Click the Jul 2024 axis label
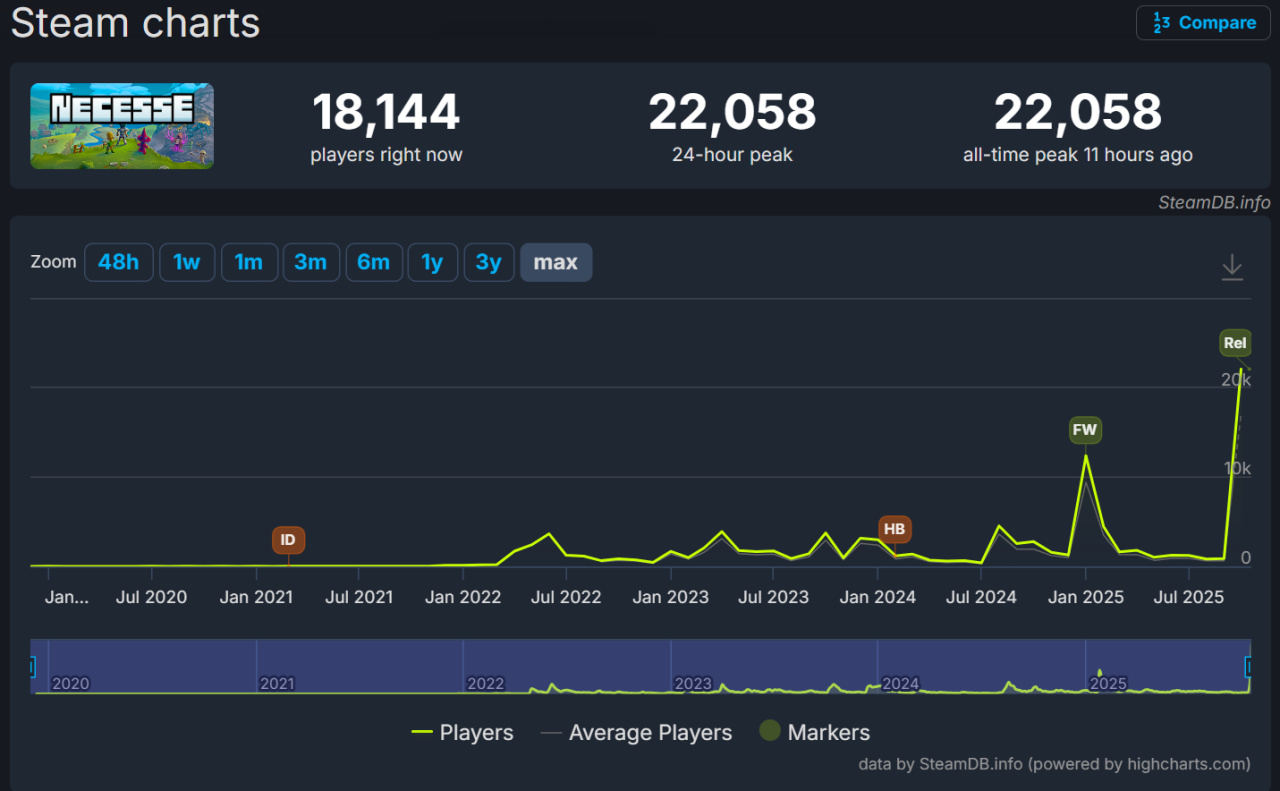Viewport: 1280px width, 791px height. 981,597
